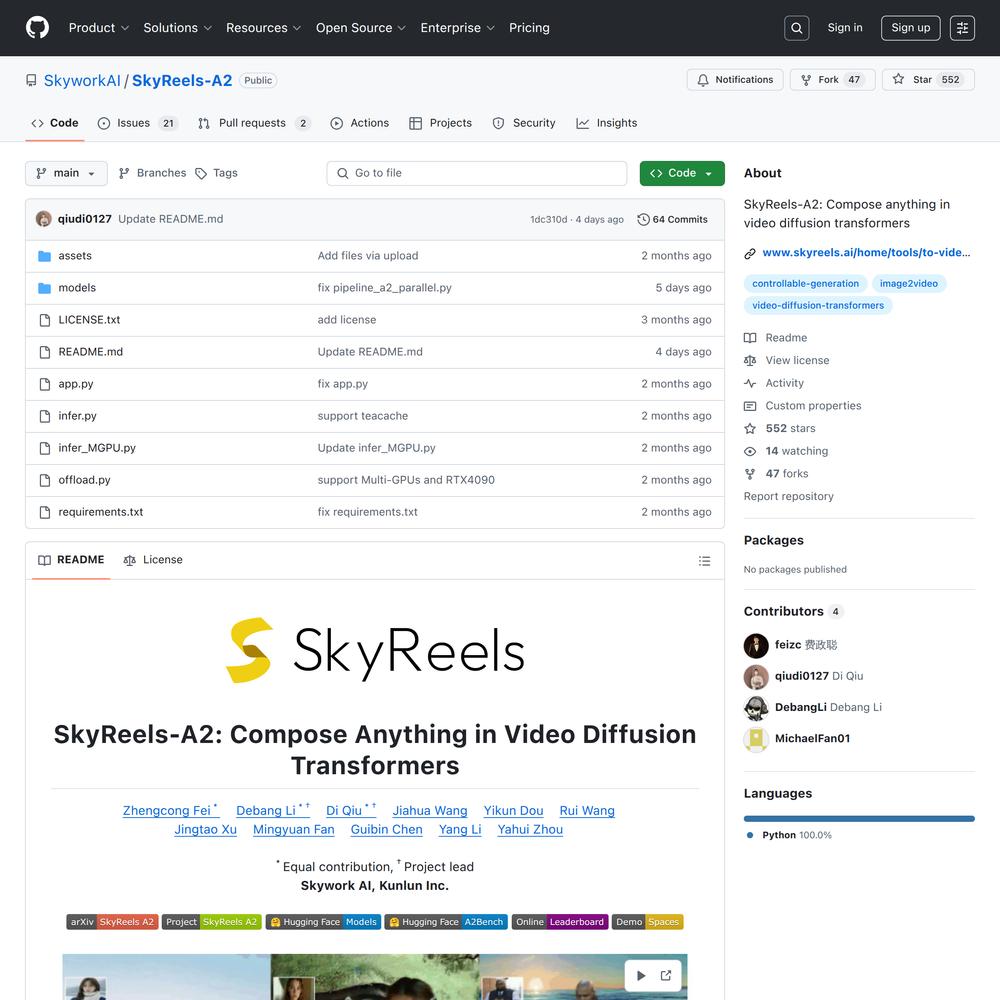Click the Notifications bell button
Screen dimensions: 1000x1000
click(735, 80)
